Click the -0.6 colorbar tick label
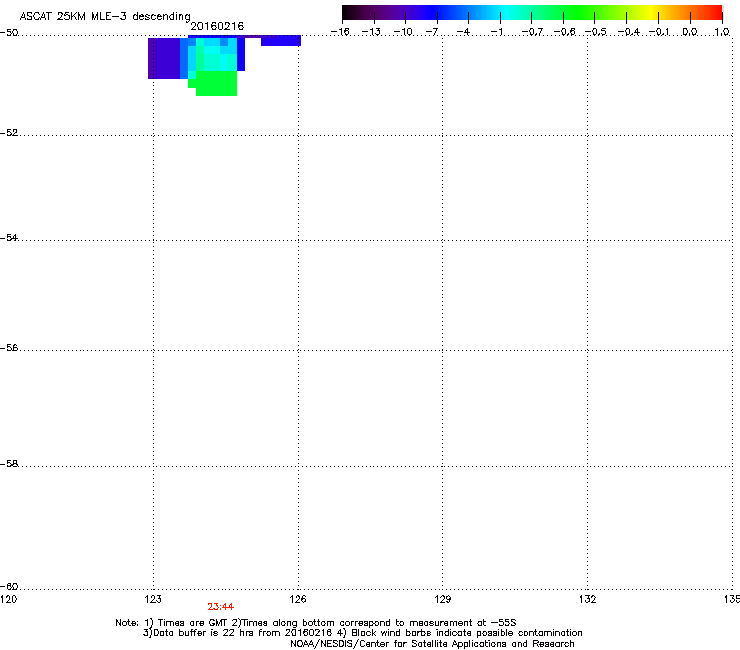 (x=564, y=32)
